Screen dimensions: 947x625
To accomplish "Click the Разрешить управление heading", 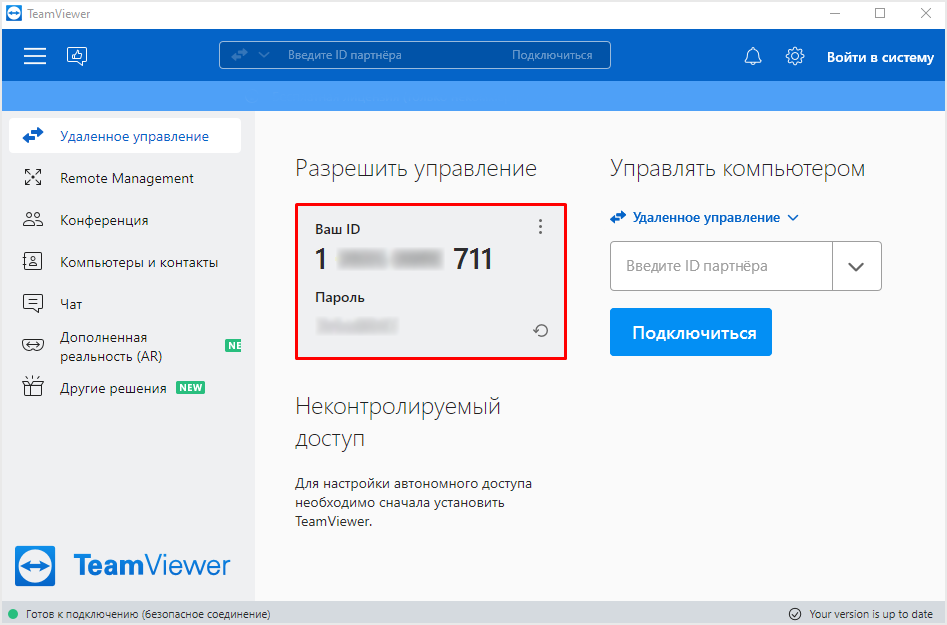I will pyautogui.click(x=416, y=168).
